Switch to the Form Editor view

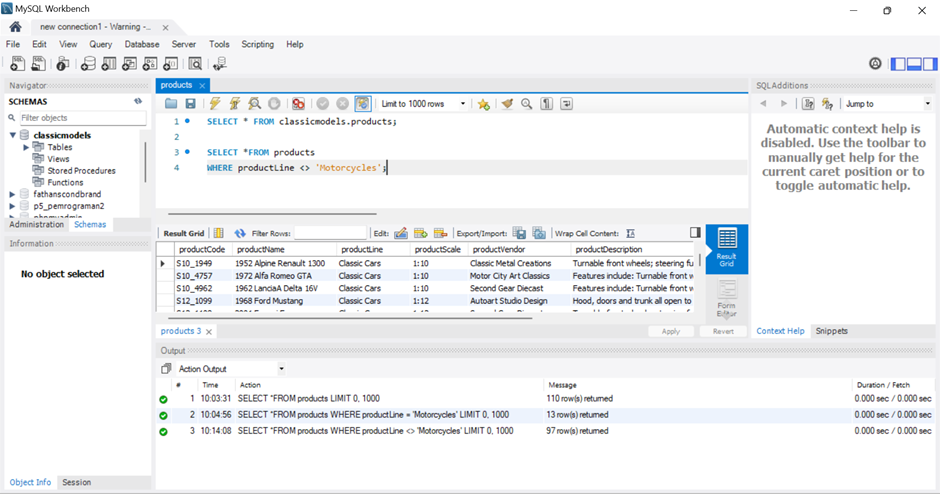pos(727,298)
